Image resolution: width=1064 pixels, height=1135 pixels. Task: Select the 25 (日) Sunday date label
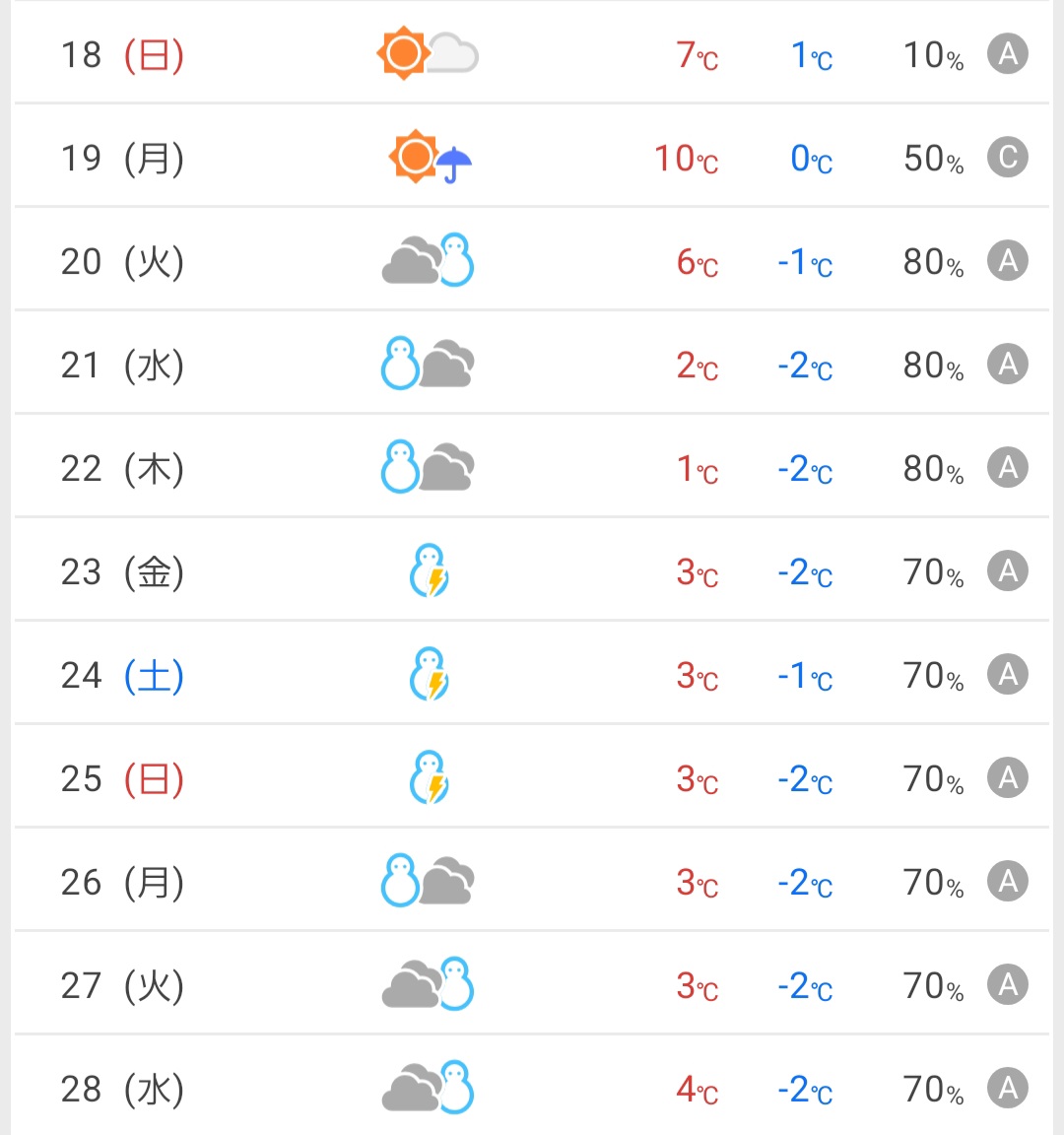click(122, 779)
